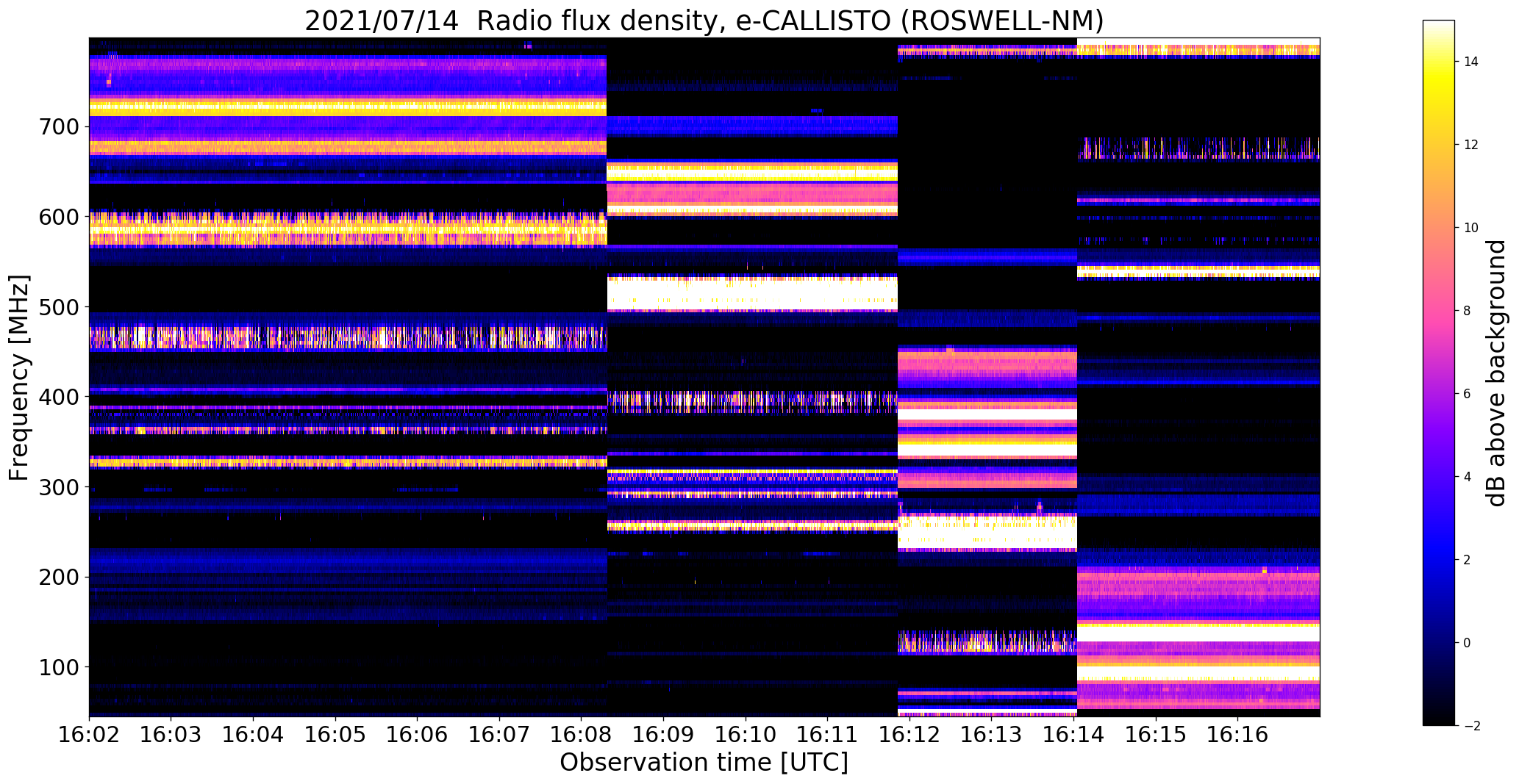Click the 16:10 time tick label
The width and height of the screenshot is (1519, 784).
coord(746,733)
